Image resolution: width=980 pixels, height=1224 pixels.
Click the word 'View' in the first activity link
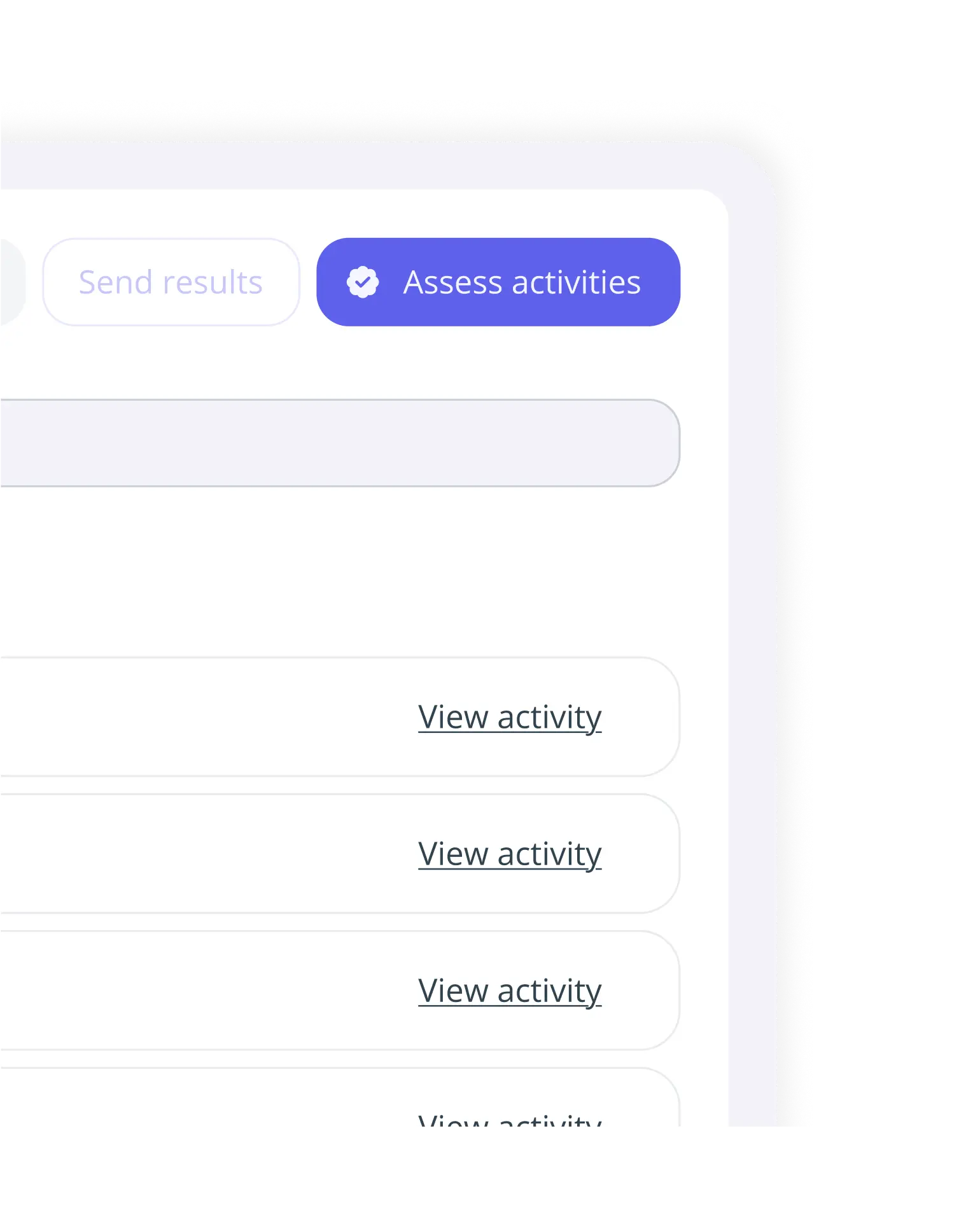click(x=452, y=717)
